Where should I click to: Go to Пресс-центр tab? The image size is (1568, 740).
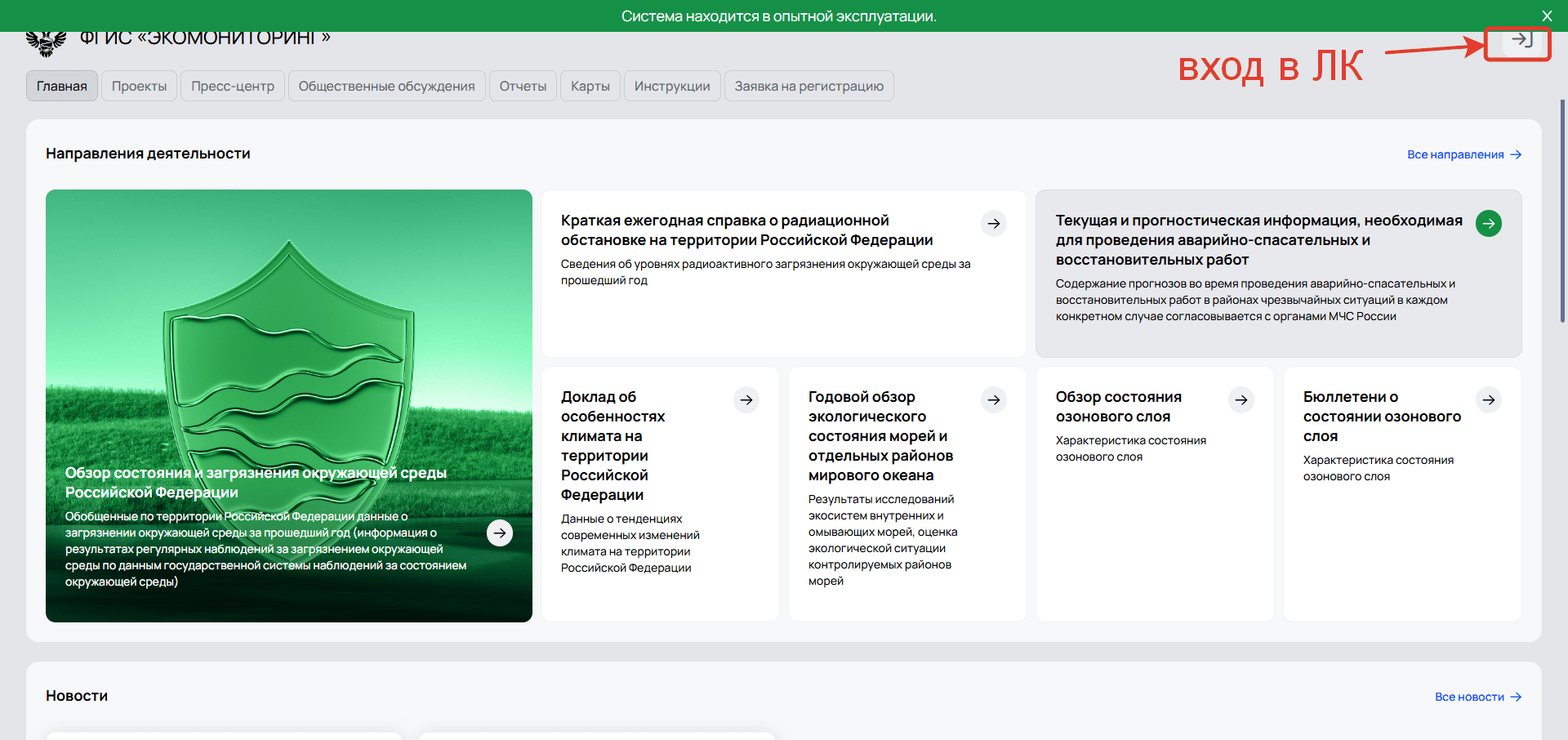pos(233,86)
